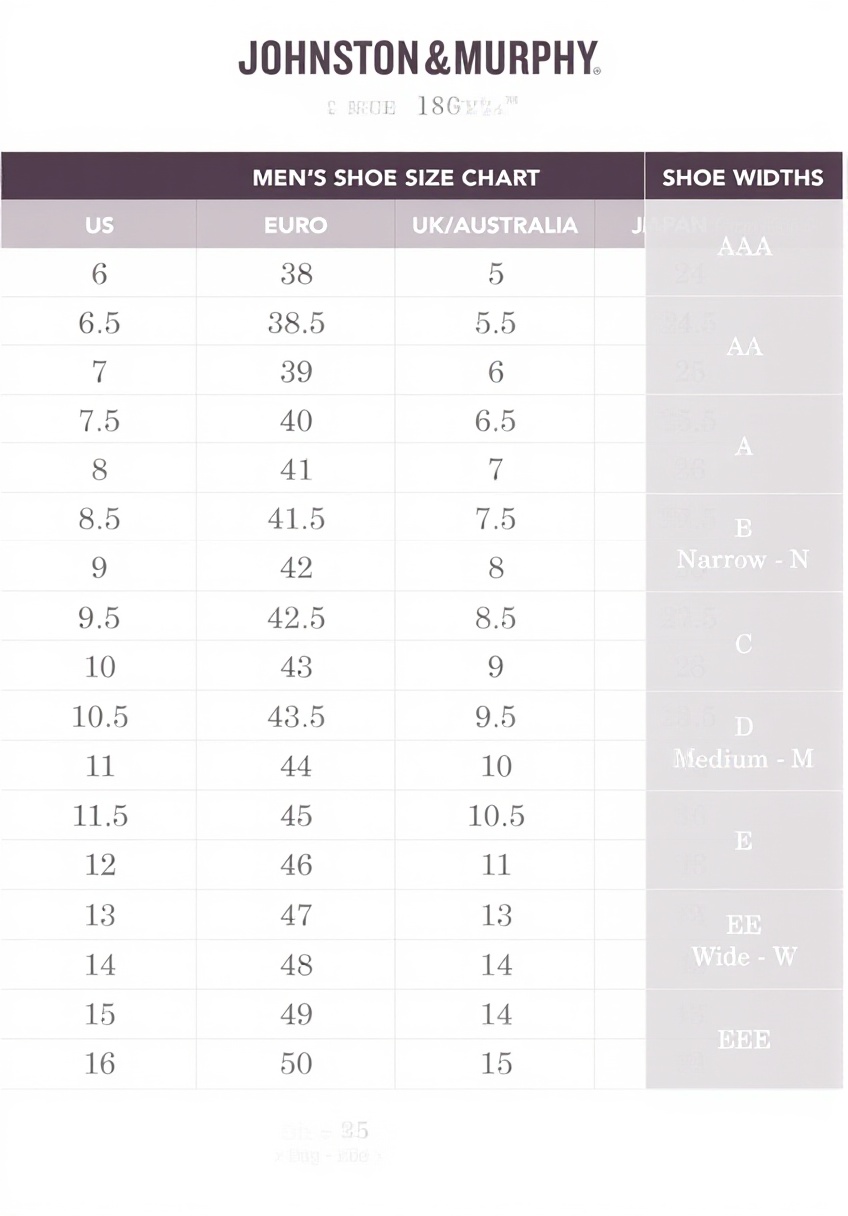Image resolution: width=848 pixels, height=1216 pixels.
Task: Click the EURO column header
Action: pyautogui.click(x=296, y=225)
